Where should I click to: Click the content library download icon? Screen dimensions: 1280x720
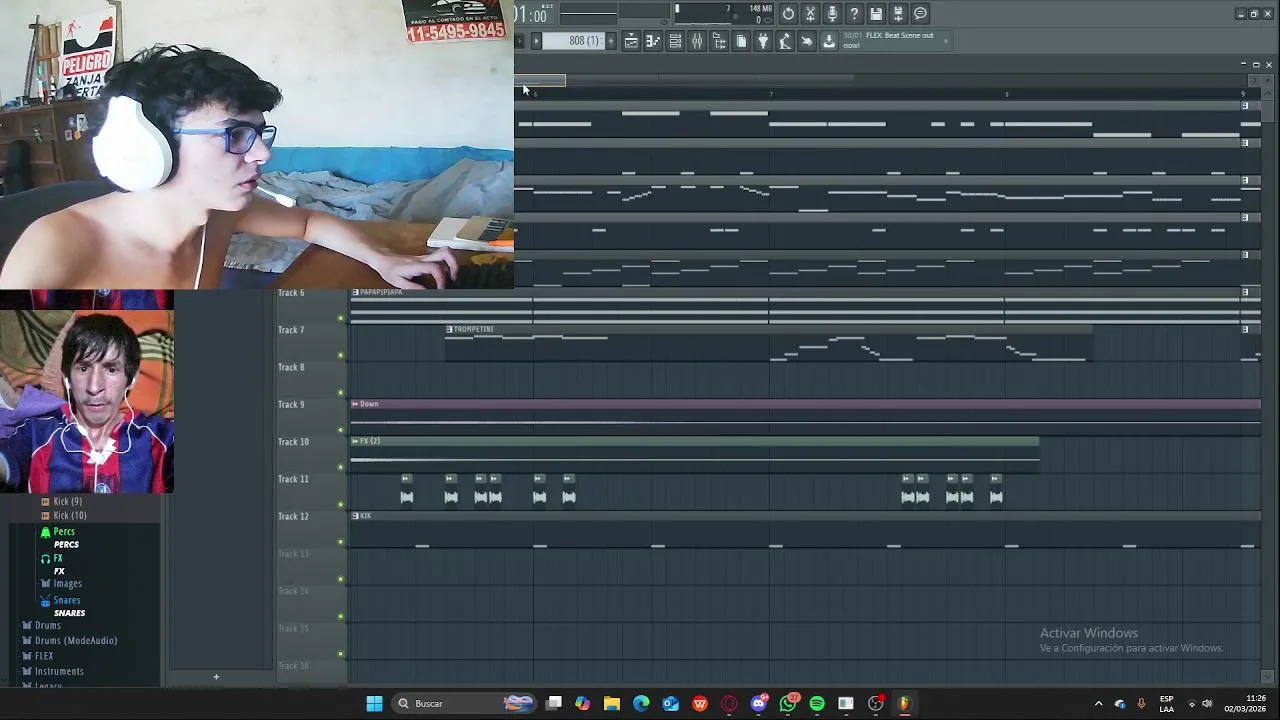[829, 41]
